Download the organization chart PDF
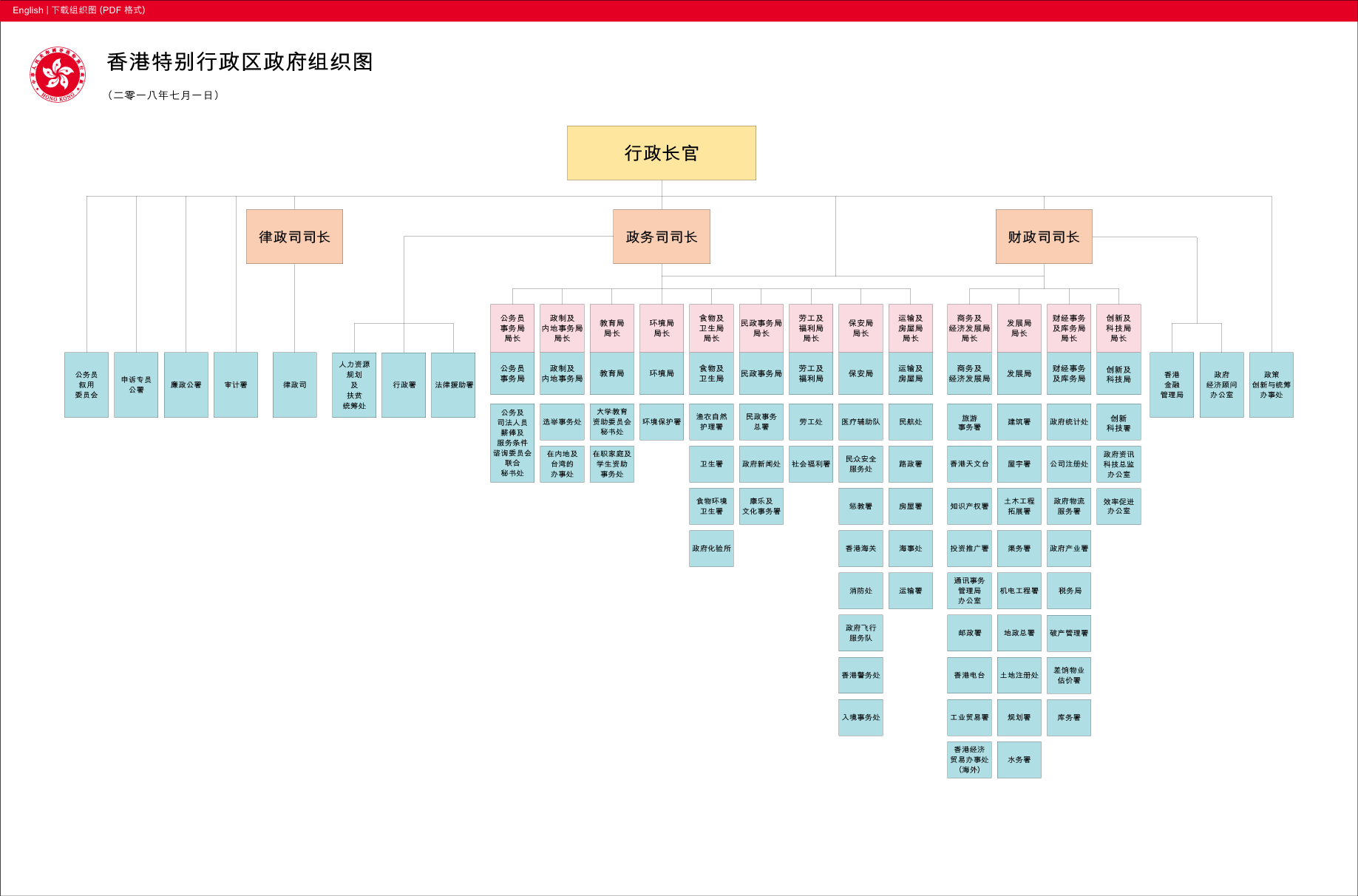This screenshot has height=896, width=1358. pos(98,10)
